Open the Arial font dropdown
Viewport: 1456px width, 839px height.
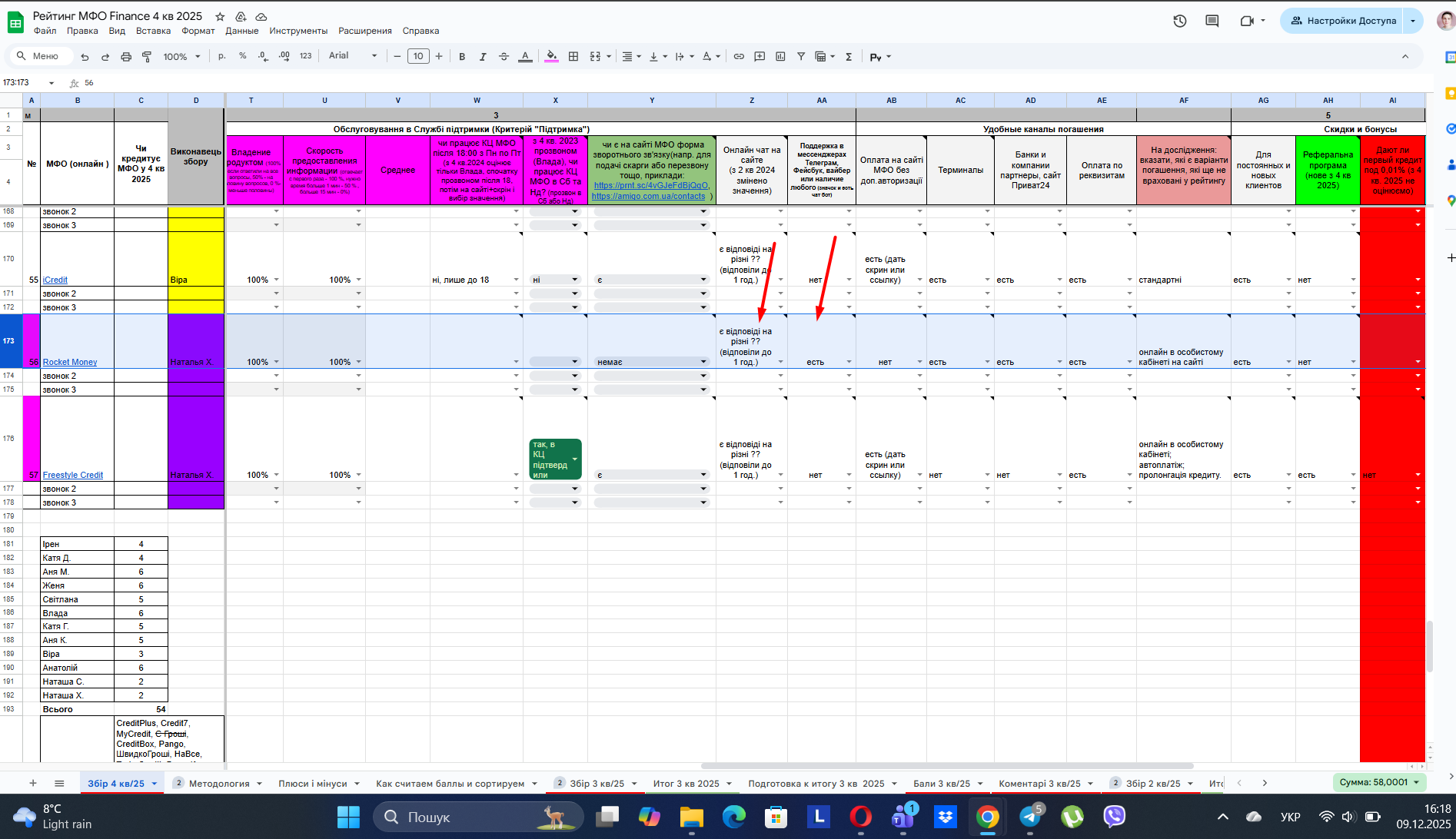click(353, 56)
